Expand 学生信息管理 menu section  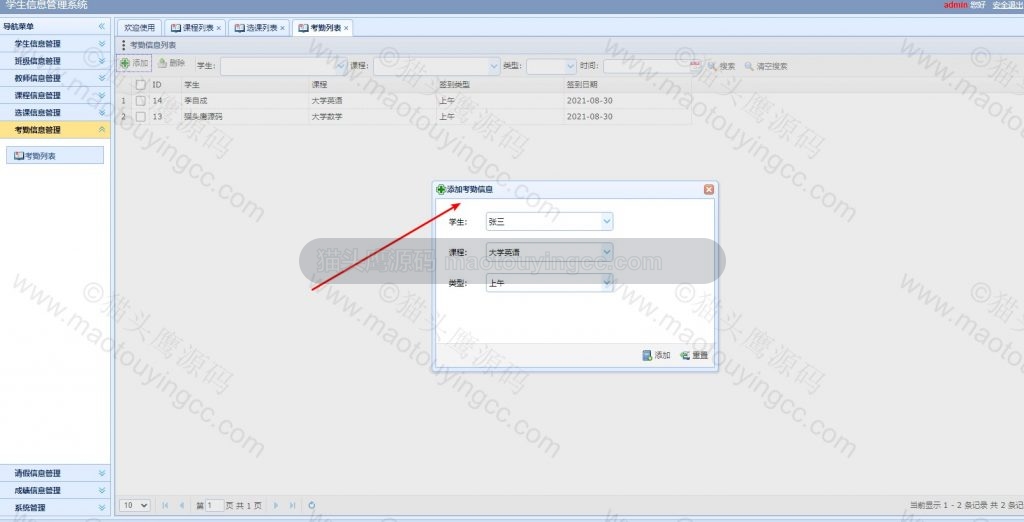point(55,44)
